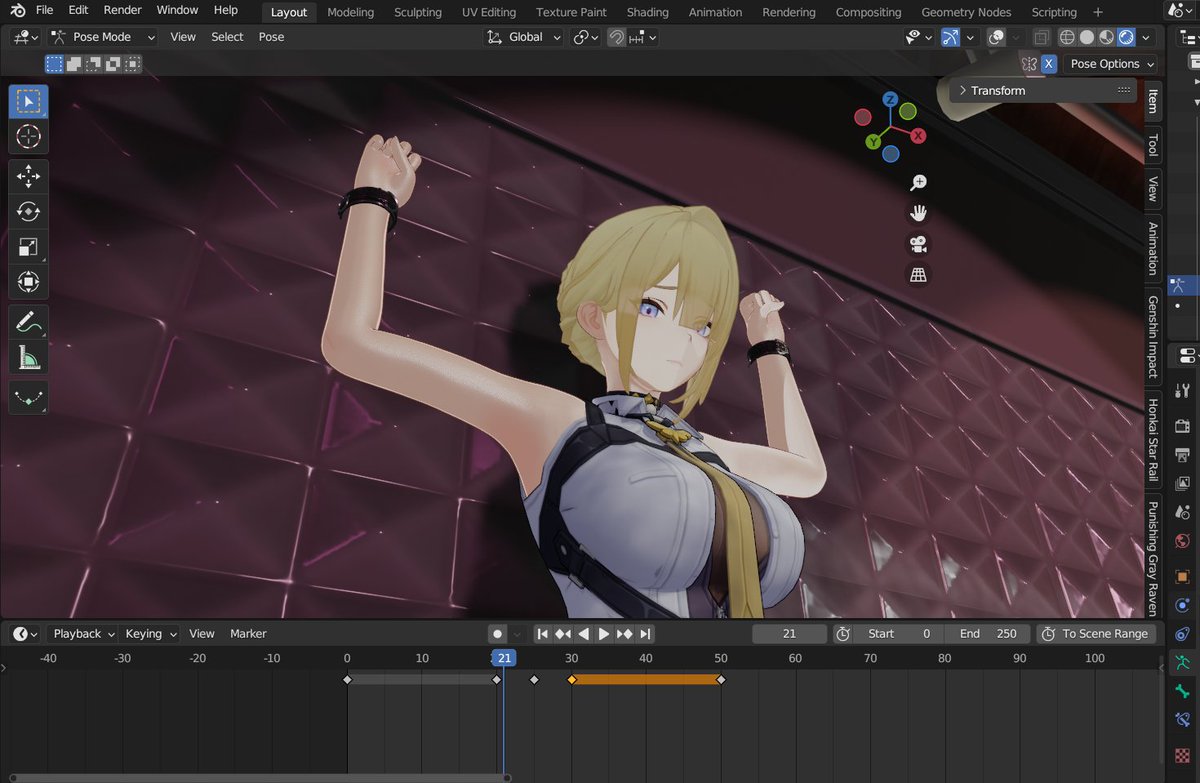Screen dimensions: 1200x783
Task: Open the pivot point dropdown
Action: click(x=586, y=37)
